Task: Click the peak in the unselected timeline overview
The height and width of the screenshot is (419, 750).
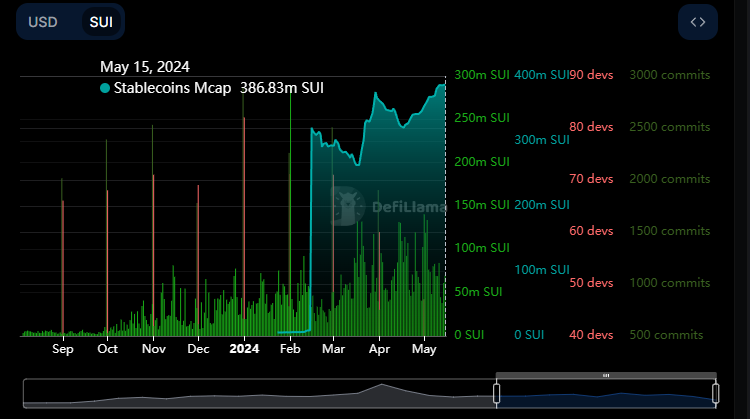Action: 380,386
